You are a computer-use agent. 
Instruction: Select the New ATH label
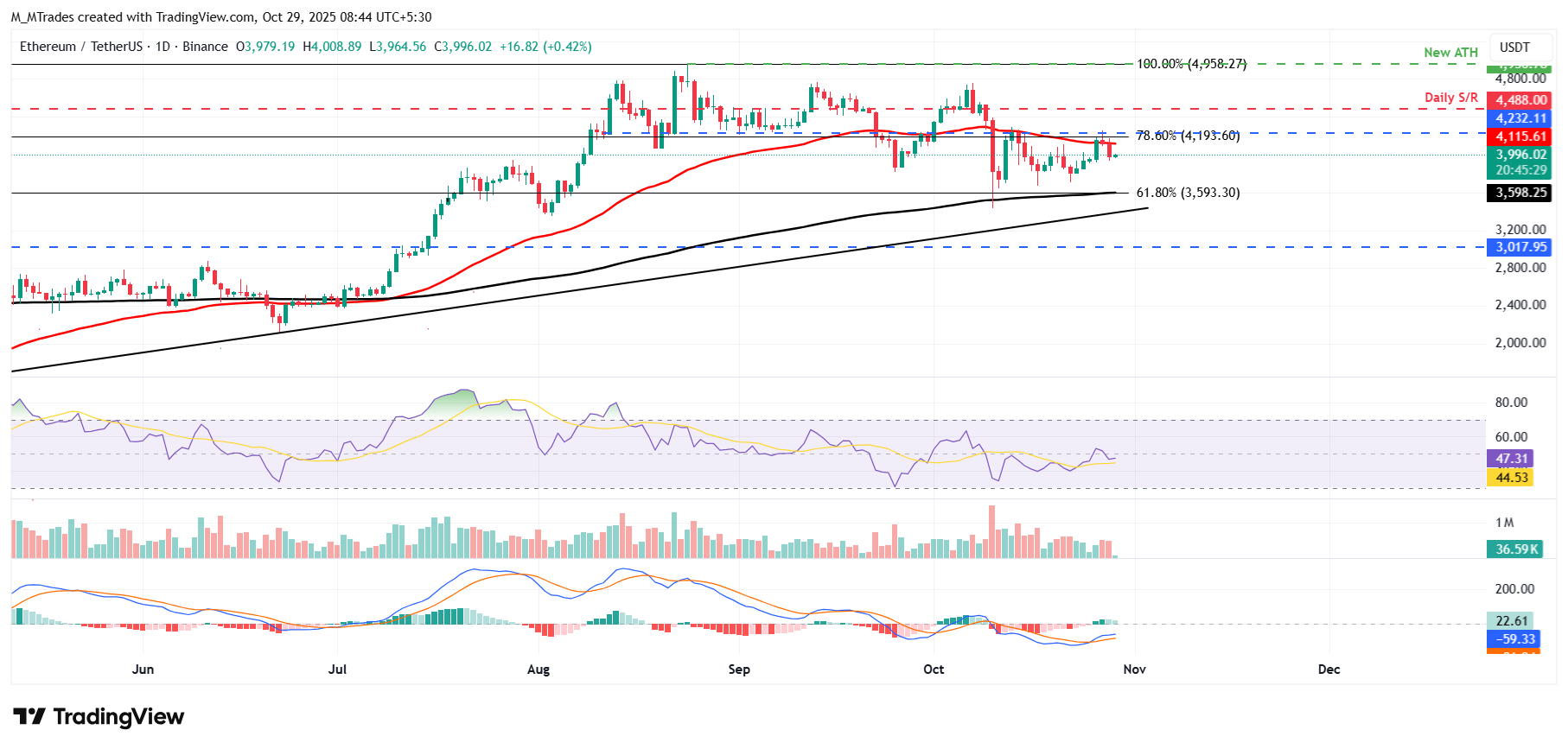click(1450, 53)
